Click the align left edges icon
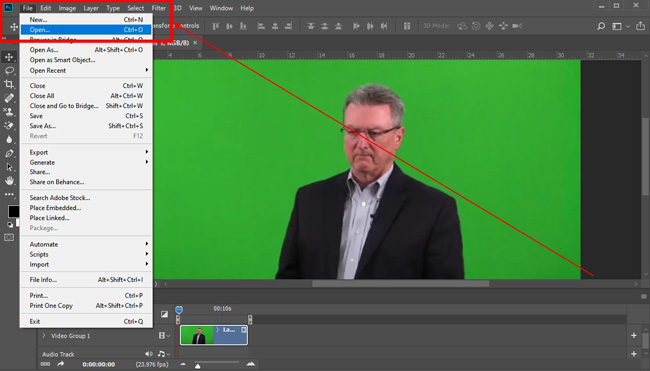Viewport: 650px width, 371px height. point(261,26)
